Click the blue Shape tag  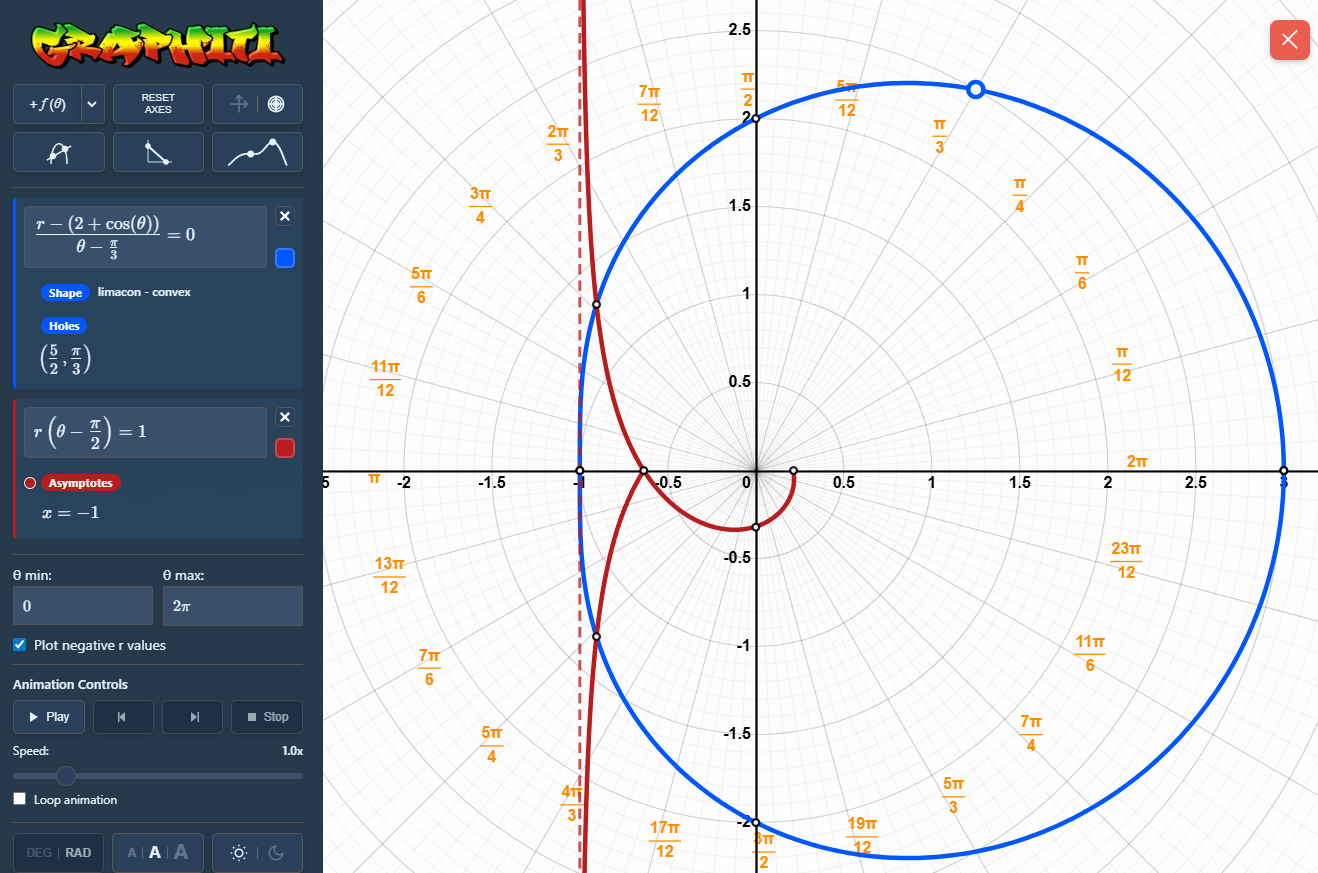point(65,293)
